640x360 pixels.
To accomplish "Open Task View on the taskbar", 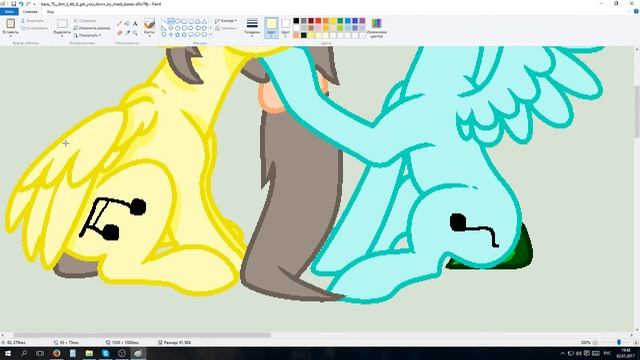I will (40, 353).
